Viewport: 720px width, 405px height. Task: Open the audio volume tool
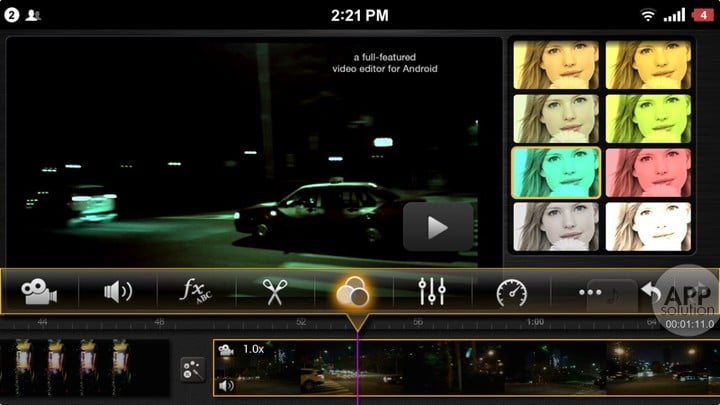(118, 292)
